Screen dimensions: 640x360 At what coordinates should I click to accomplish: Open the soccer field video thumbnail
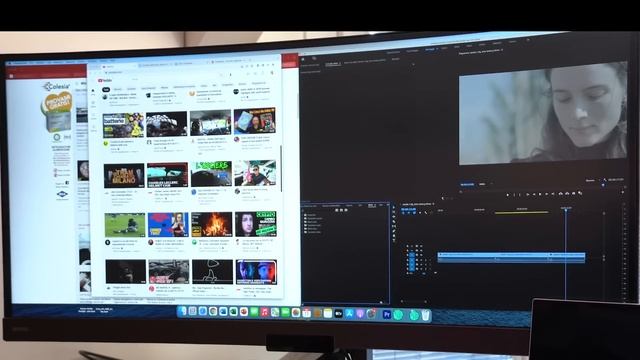point(125,224)
